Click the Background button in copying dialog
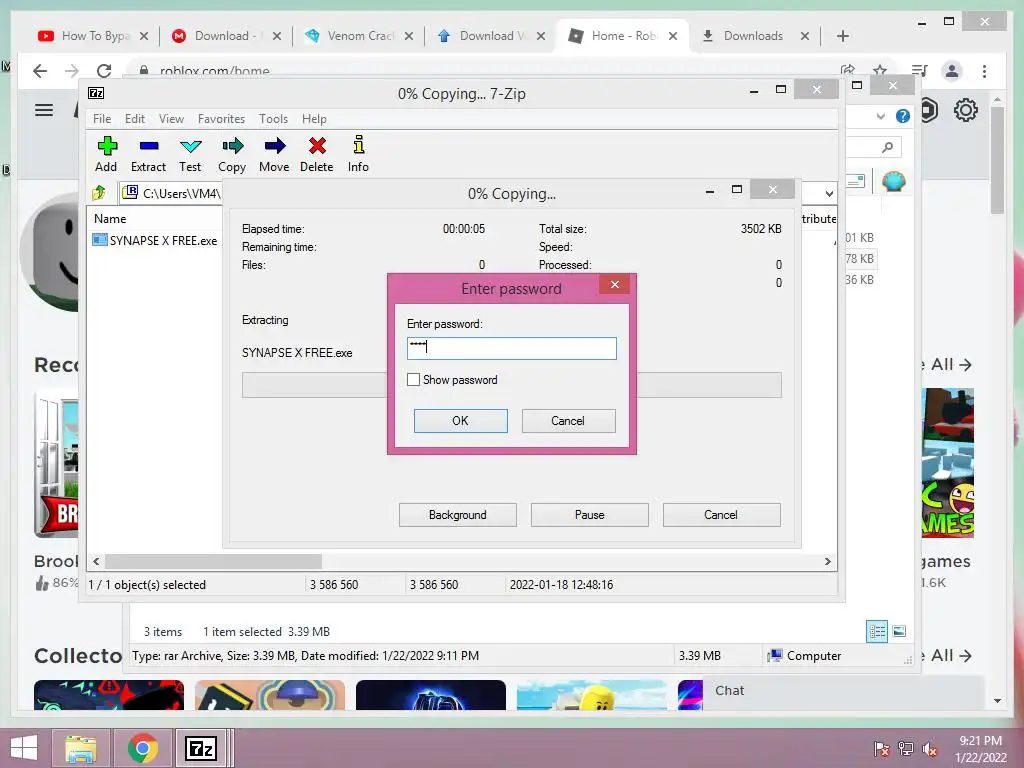This screenshot has width=1024, height=768. click(x=458, y=515)
